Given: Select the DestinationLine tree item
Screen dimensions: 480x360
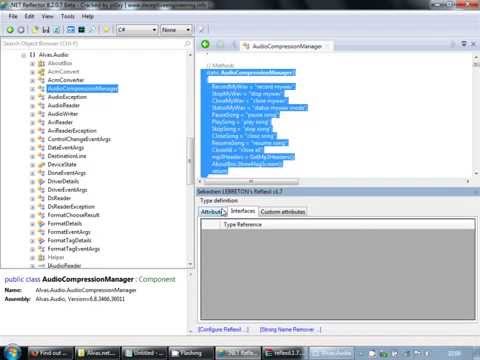Looking at the screenshot, I should (x=67, y=156).
